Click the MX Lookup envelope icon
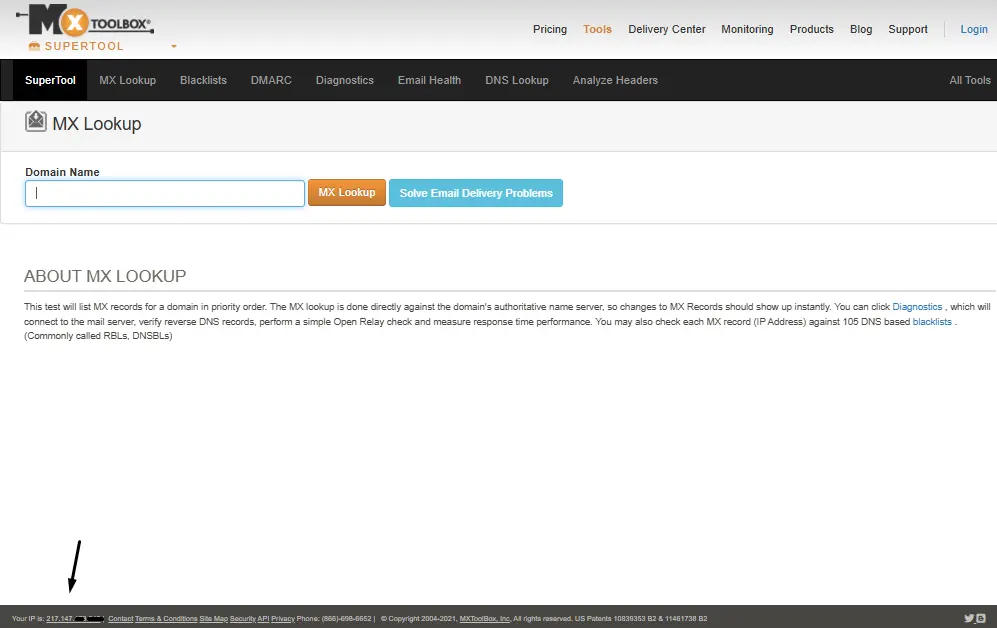The height and width of the screenshot is (628, 997). pyautogui.click(x=36, y=122)
